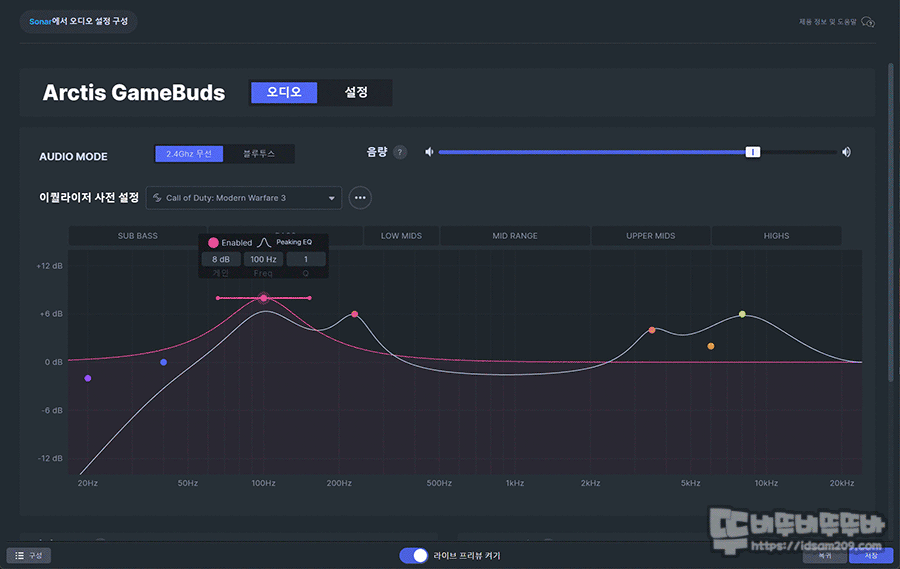Click the Sonar에서 오디오 설정 구성 button
The image size is (900, 569).
pos(79,21)
